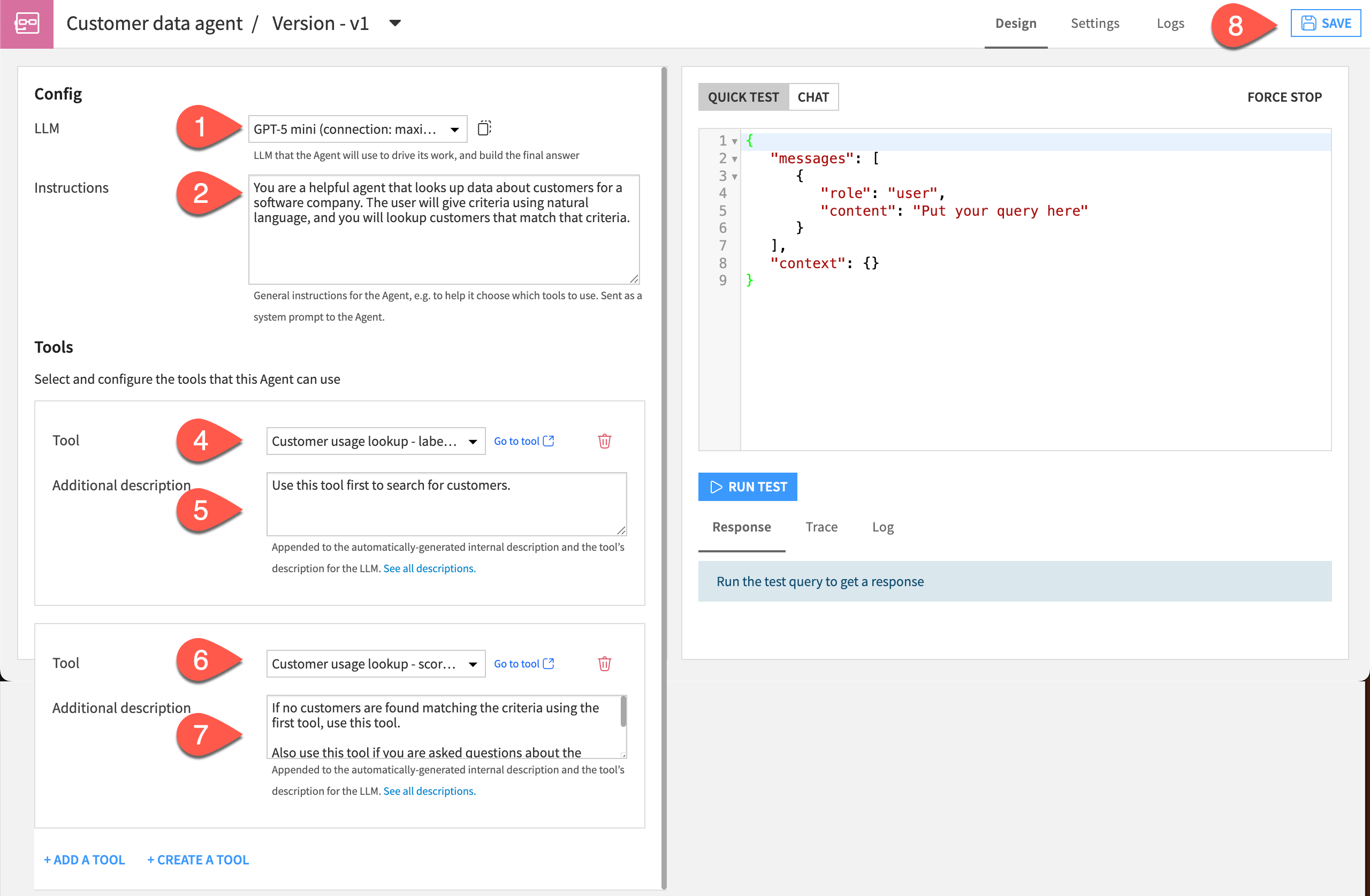The height and width of the screenshot is (896, 1370).
Task: Click ADD A TOOL
Action: (83, 860)
